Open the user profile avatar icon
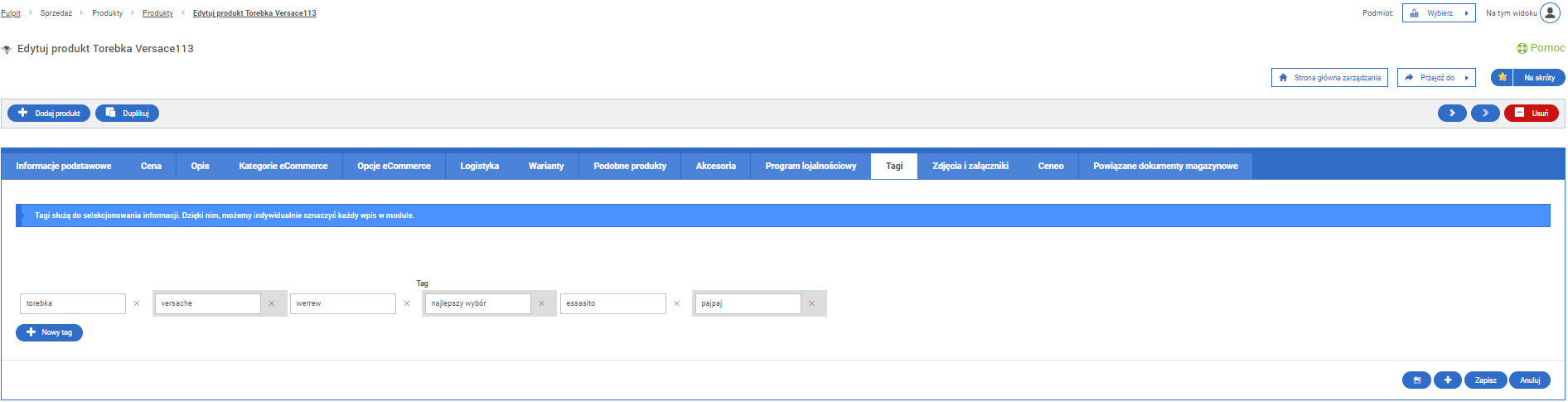The width and height of the screenshot is (1568, 402). point(1549,13)
